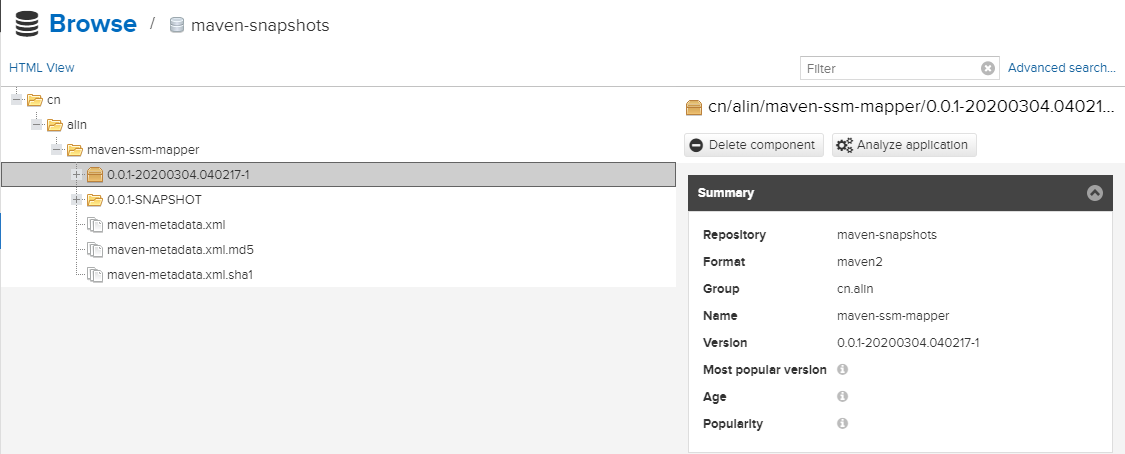
Task: Click the info icon beside Popularity
Action: point(842,424)
